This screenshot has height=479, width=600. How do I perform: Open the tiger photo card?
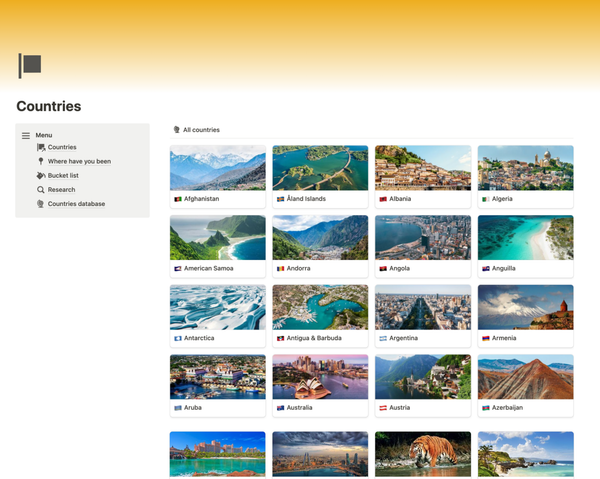[x=423, y=454]
